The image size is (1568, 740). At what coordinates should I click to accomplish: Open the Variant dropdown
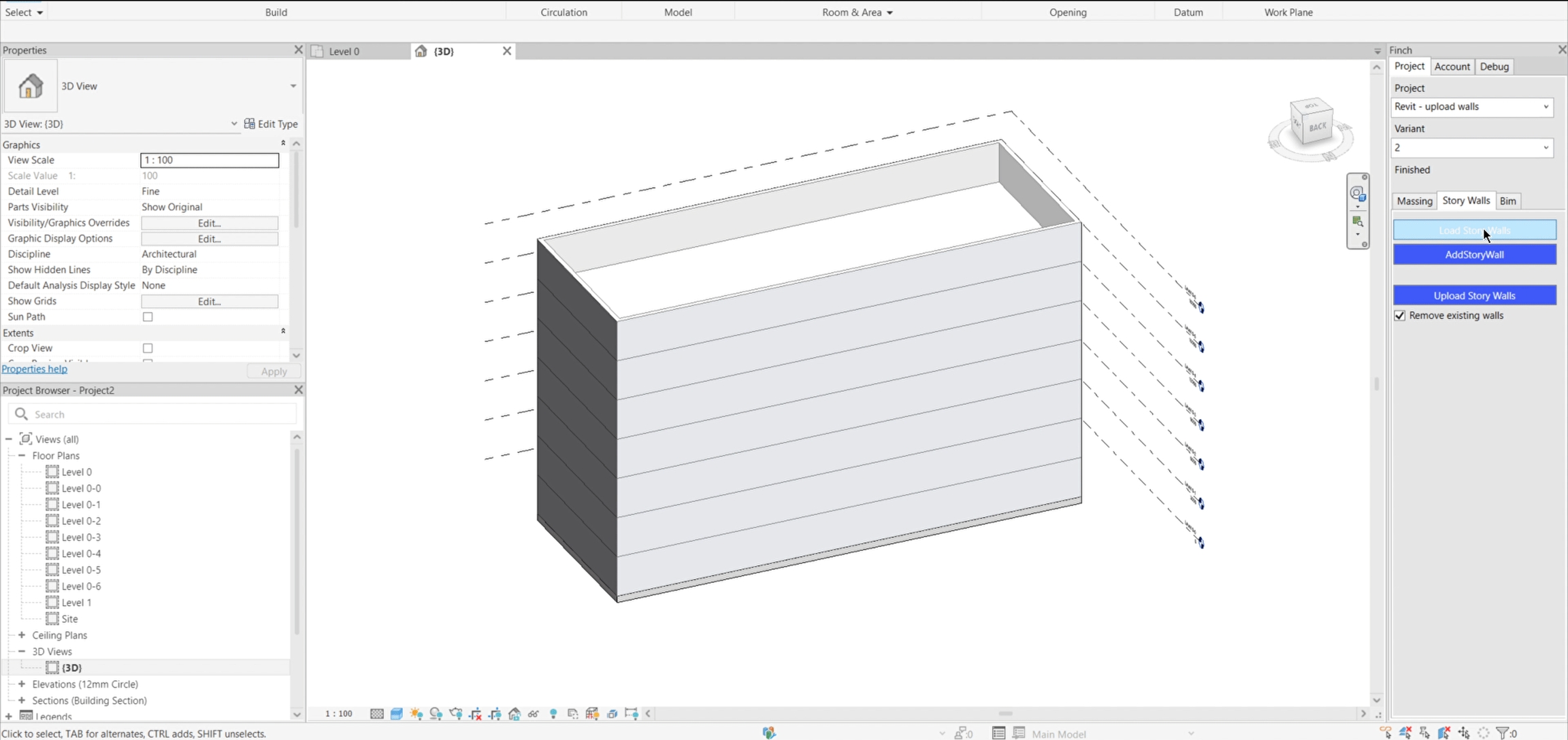pos(1472,148)
